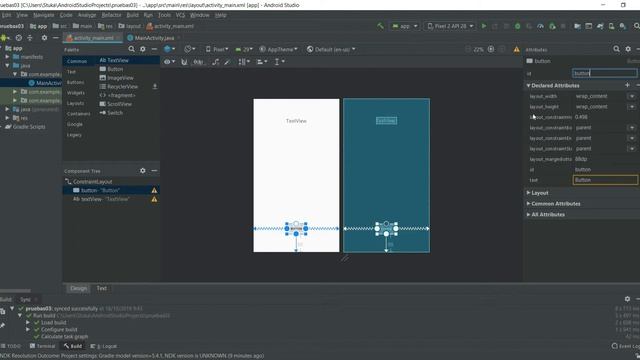Click the green Debug app bug icon
640x360 pixels.
click(518, 26)
